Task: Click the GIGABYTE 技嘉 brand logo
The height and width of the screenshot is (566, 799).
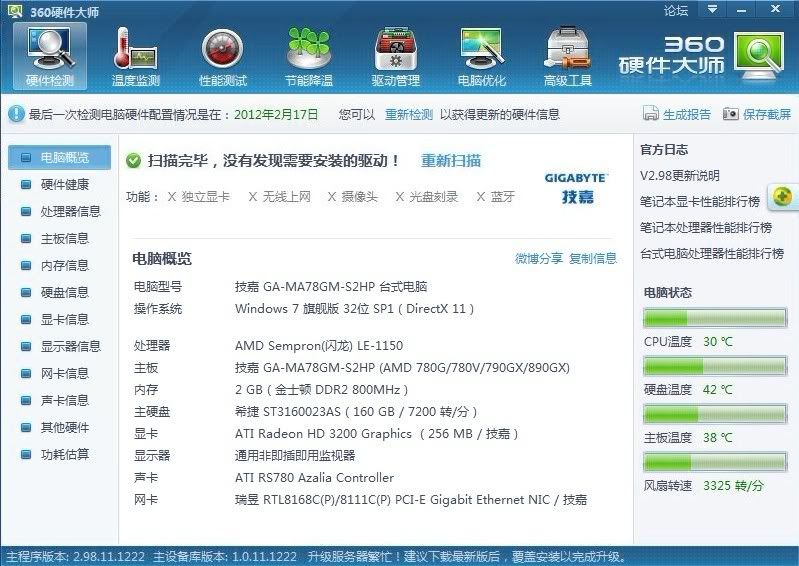Action: pos(575,187)
